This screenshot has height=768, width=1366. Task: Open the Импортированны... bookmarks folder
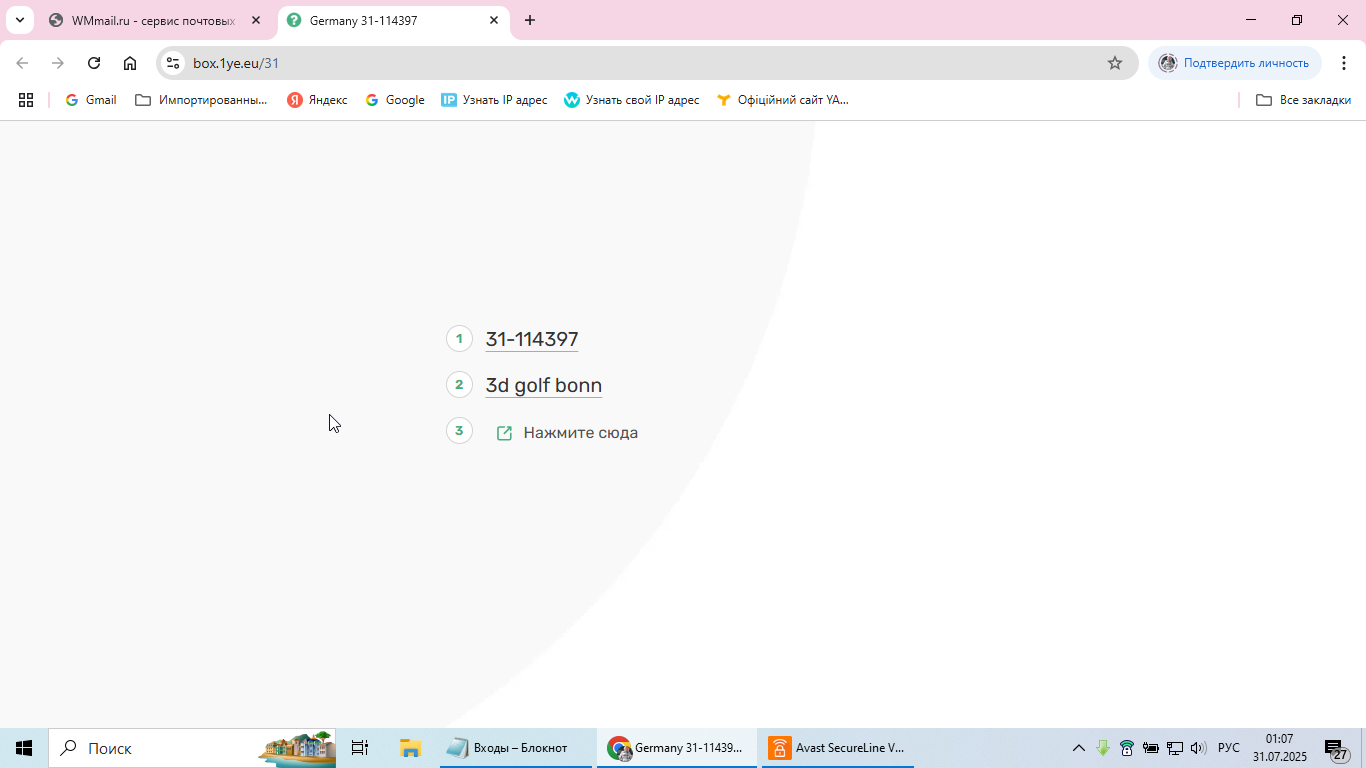click(x=201, y=100)
